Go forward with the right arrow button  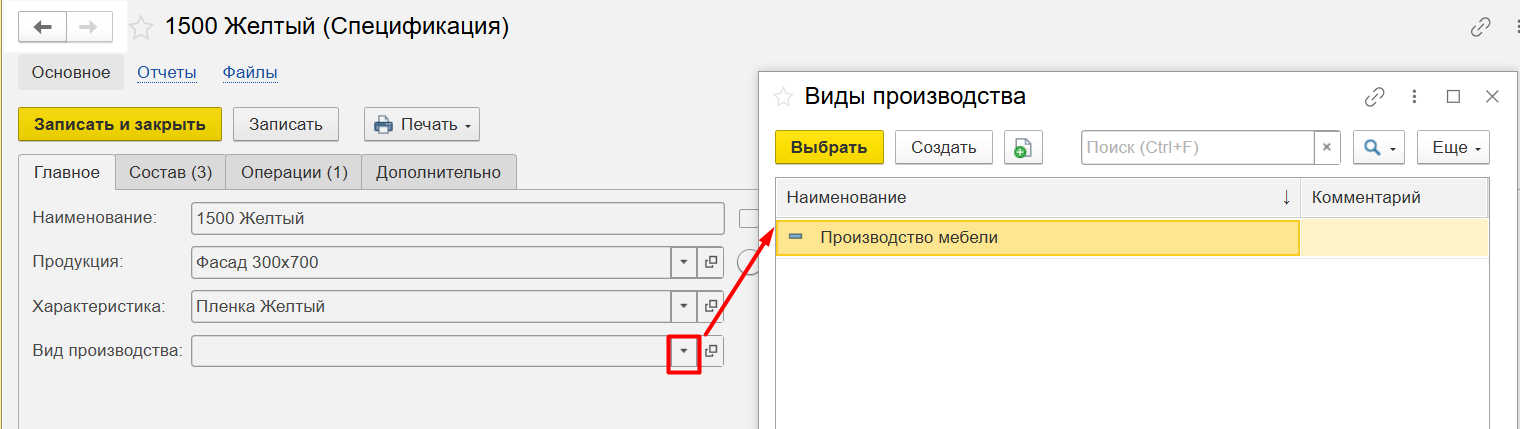[88, 27]
